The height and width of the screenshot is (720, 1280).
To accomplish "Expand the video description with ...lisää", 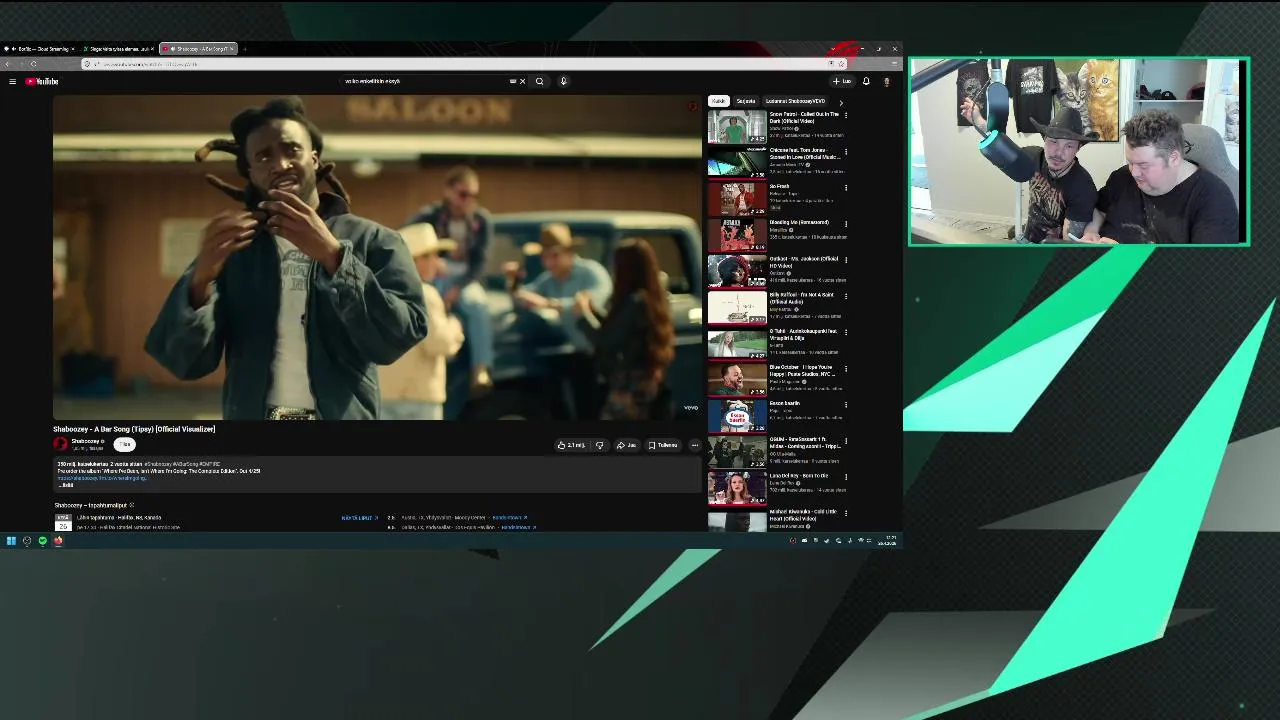I will click(x=67, y=485).
